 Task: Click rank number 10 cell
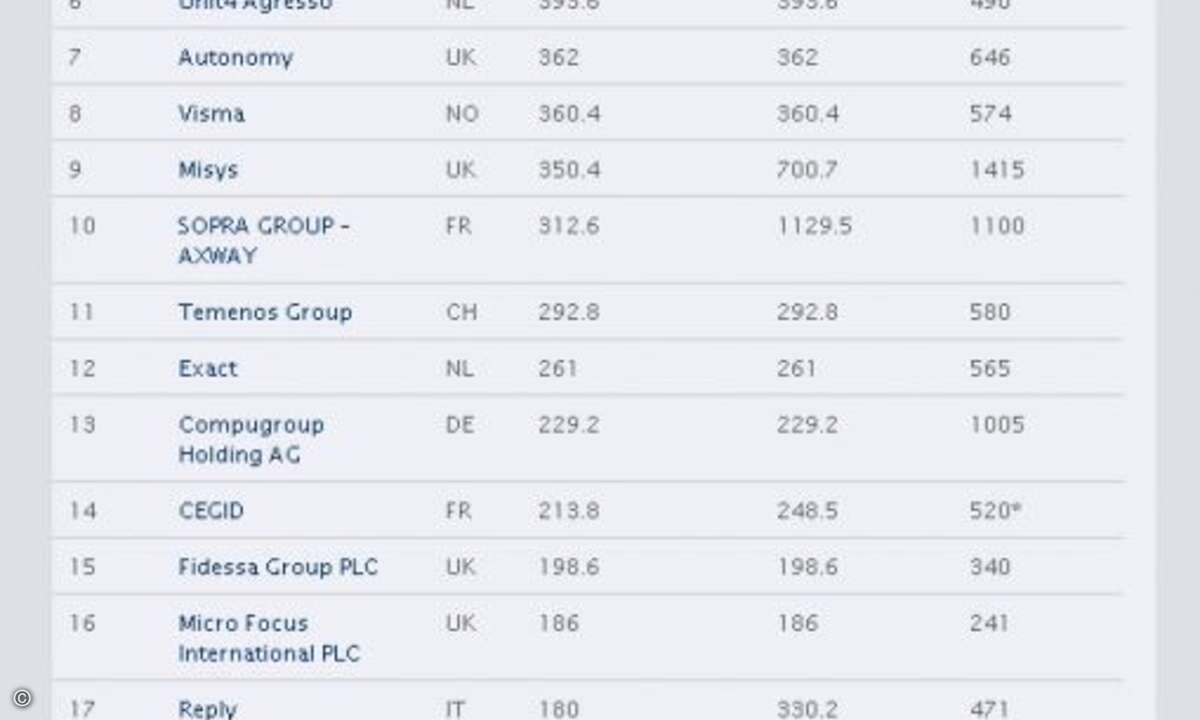coord(82,226)
